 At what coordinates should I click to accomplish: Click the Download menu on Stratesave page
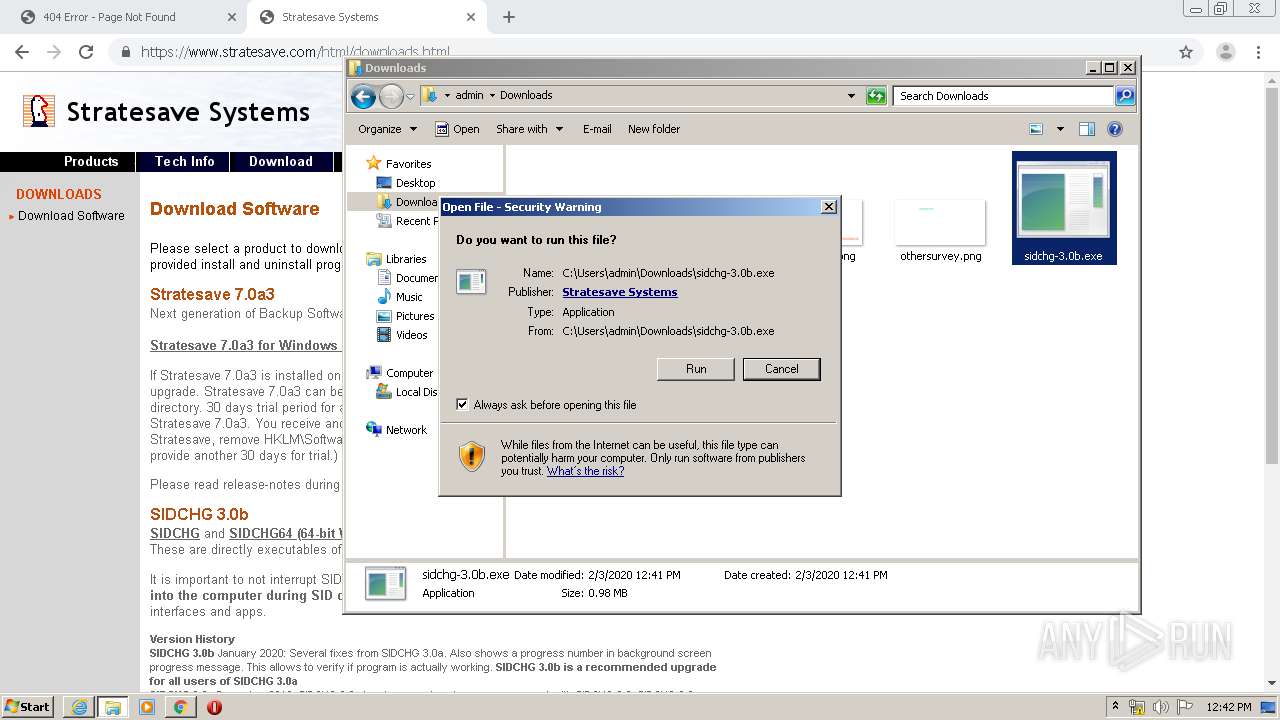tap(281, 162)
